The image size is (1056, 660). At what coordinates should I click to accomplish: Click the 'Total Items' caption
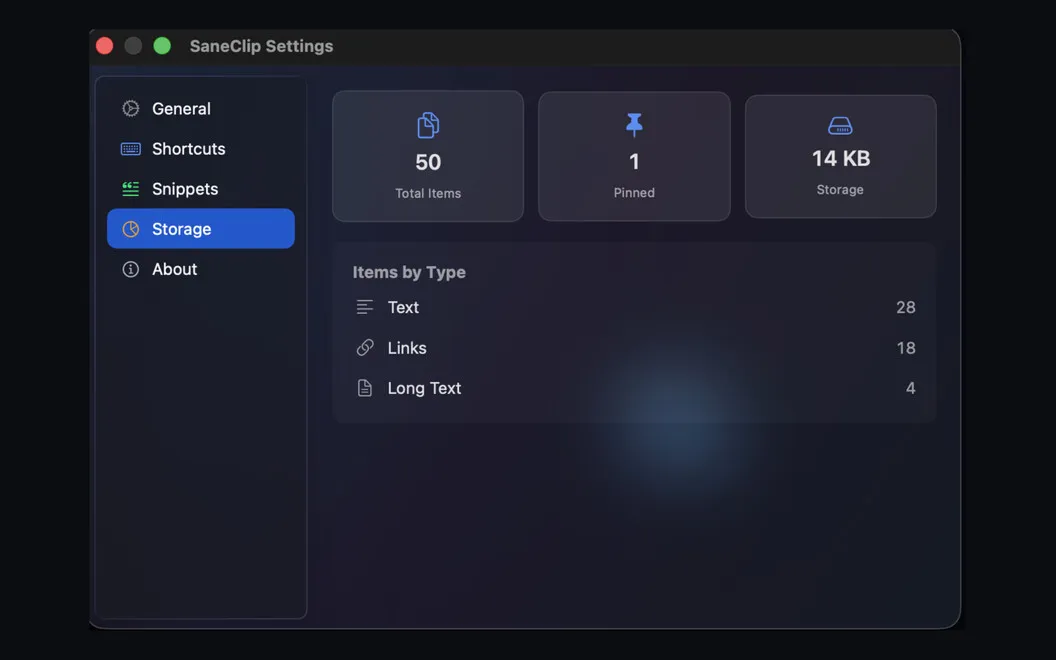point(428,193)
